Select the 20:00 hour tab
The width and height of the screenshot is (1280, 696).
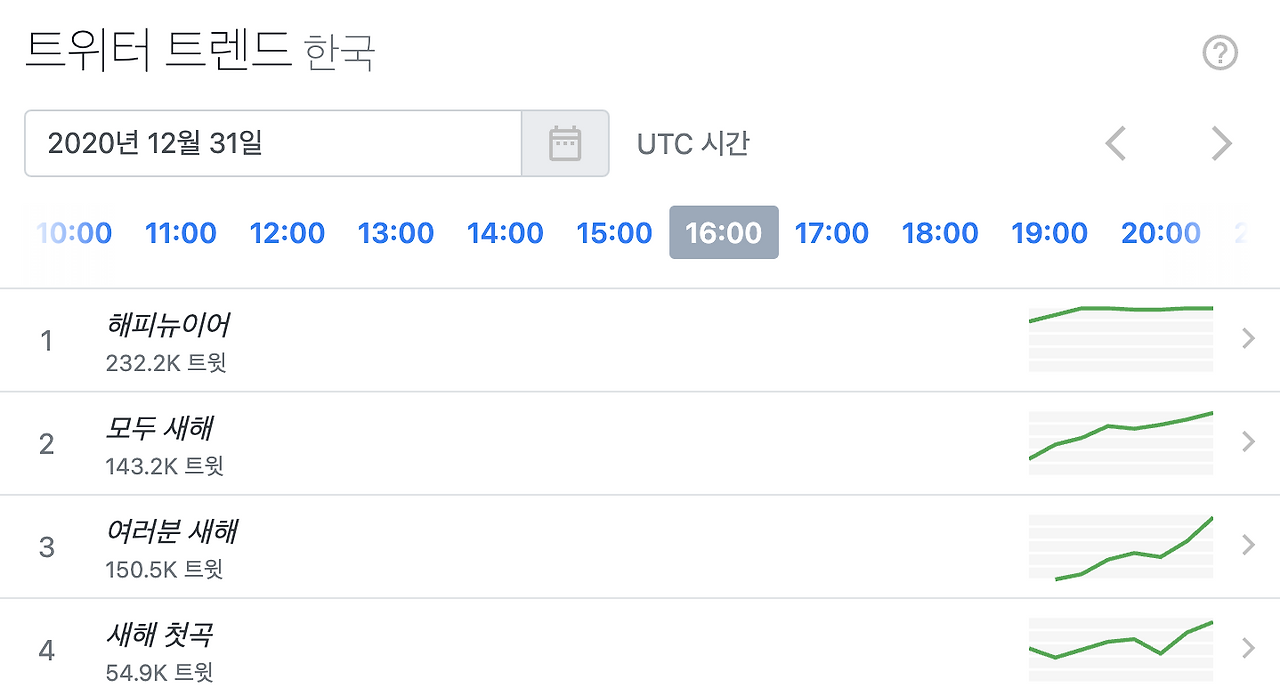pos(1161,233)
